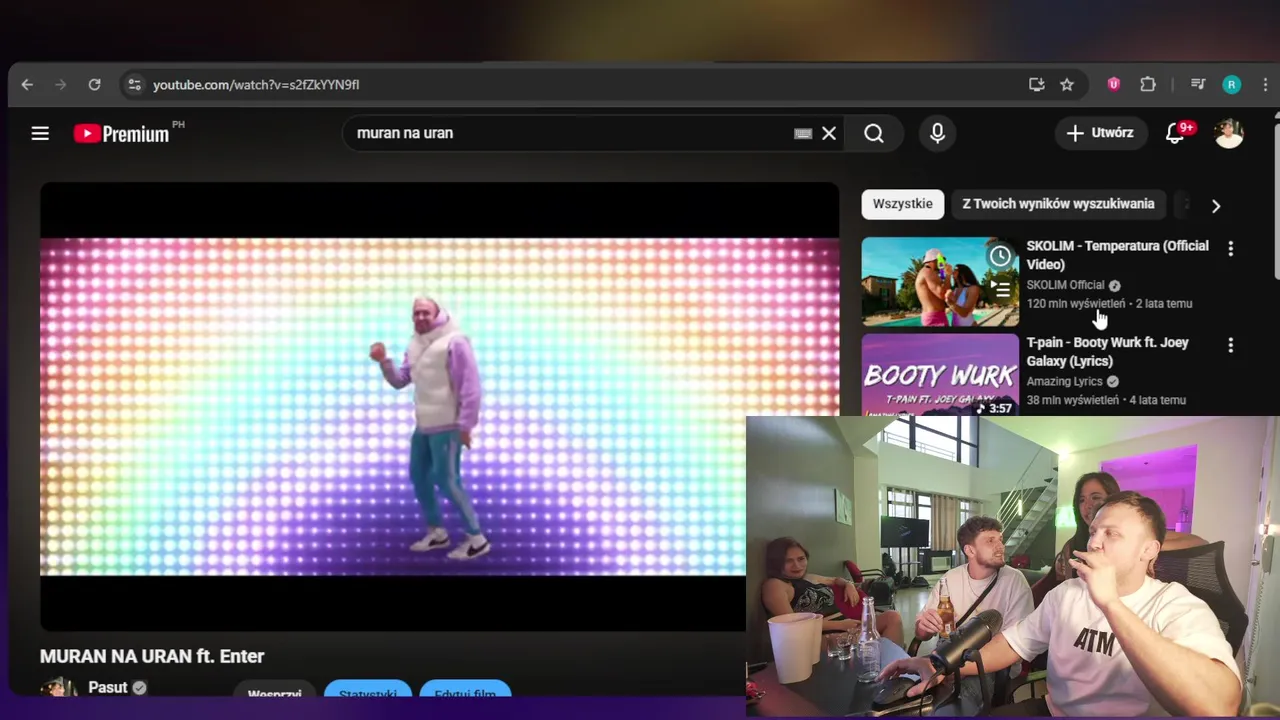
Task: Click '38 mln wyświetleń' view count
Action: [1072, 400]
